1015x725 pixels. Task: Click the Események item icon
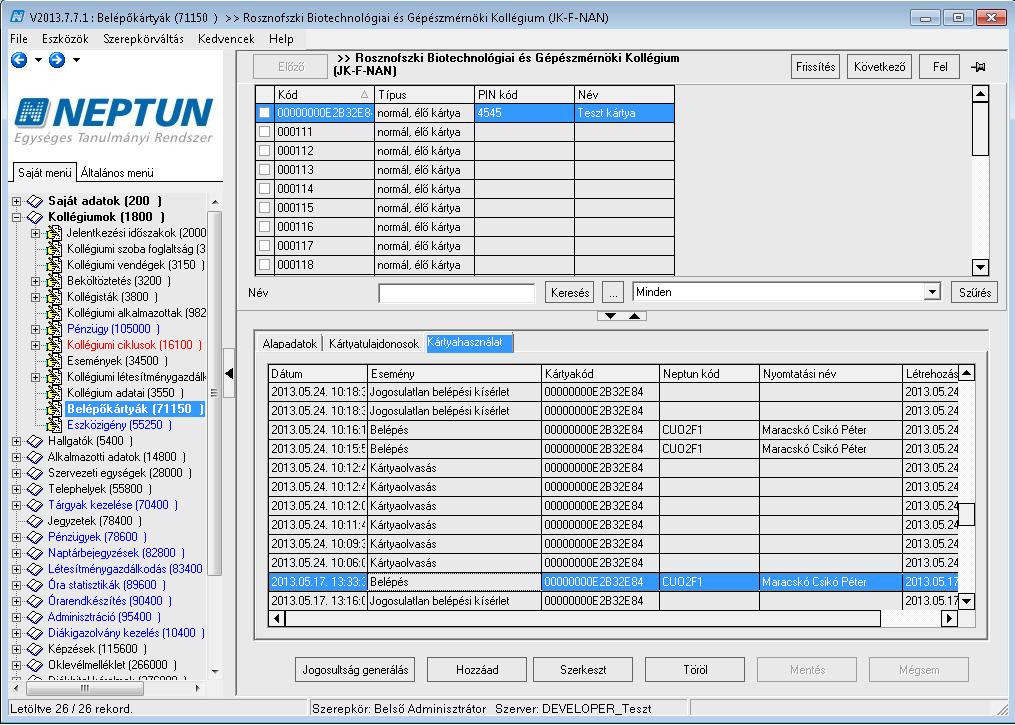pos(54,361)
